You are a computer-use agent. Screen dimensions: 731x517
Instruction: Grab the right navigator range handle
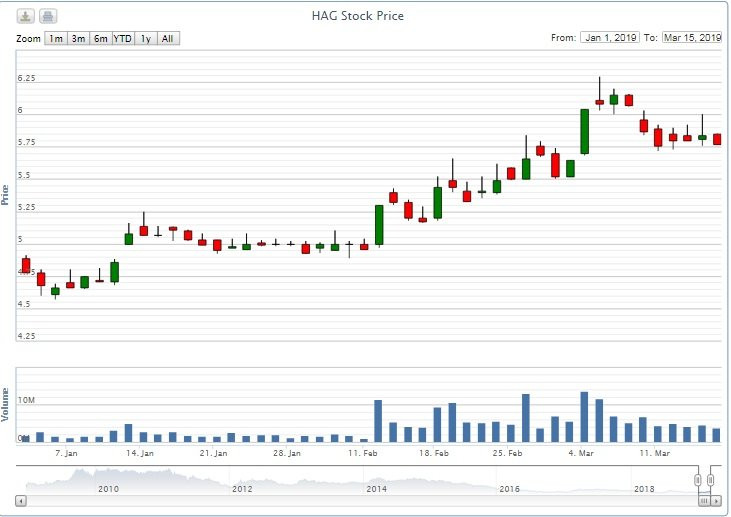coord(710,480)
